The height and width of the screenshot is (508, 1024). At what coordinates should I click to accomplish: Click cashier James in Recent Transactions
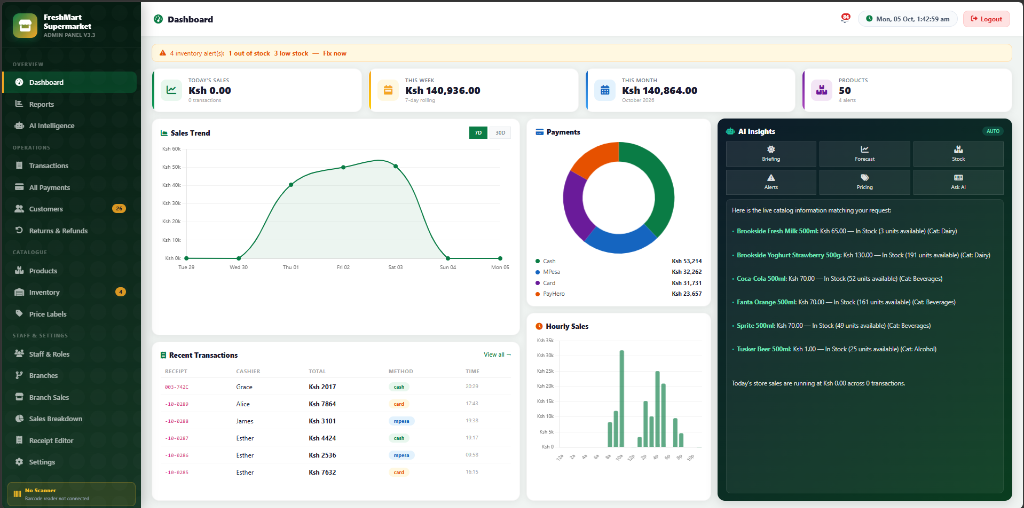pos(245,421)
